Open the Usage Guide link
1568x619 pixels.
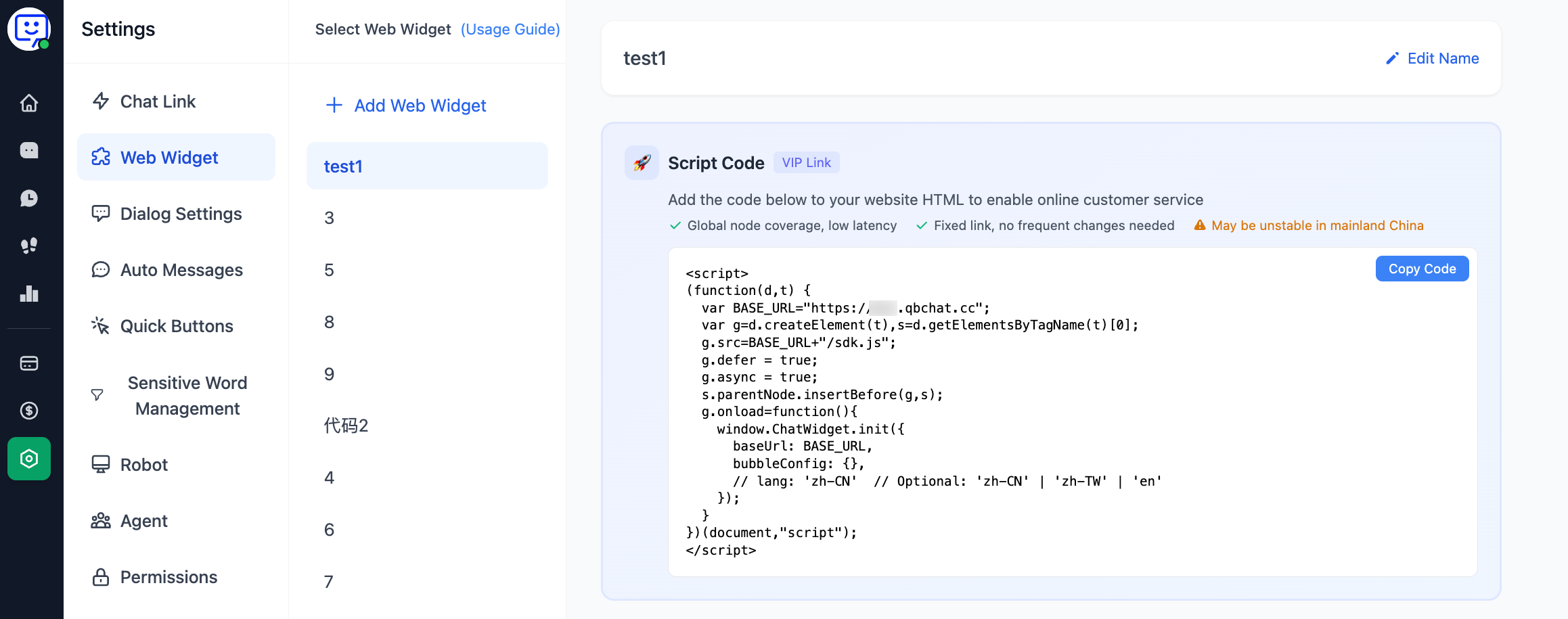[x=510, y=29]
